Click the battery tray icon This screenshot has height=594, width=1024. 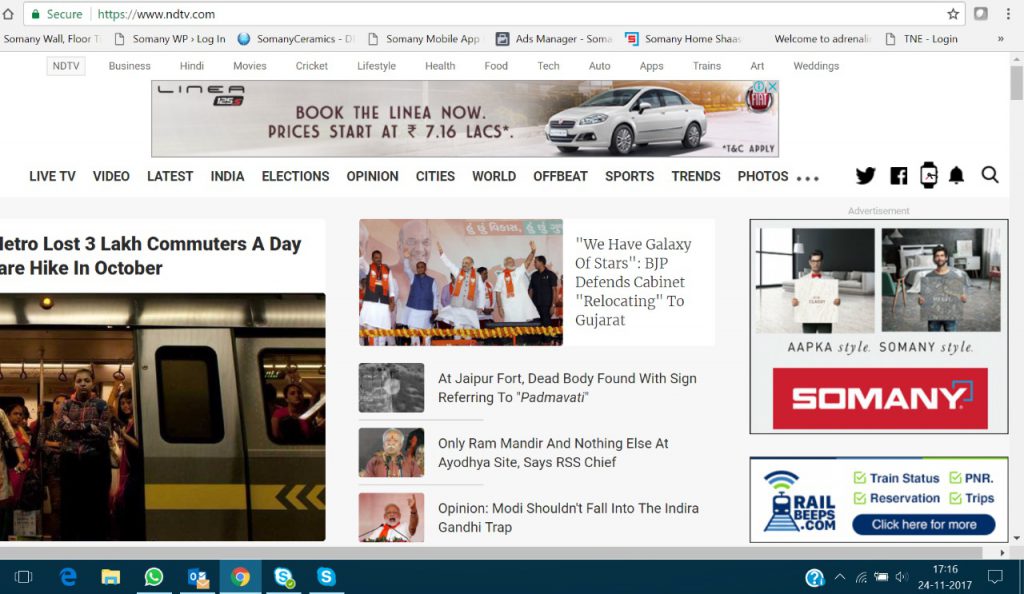point(881,577)
